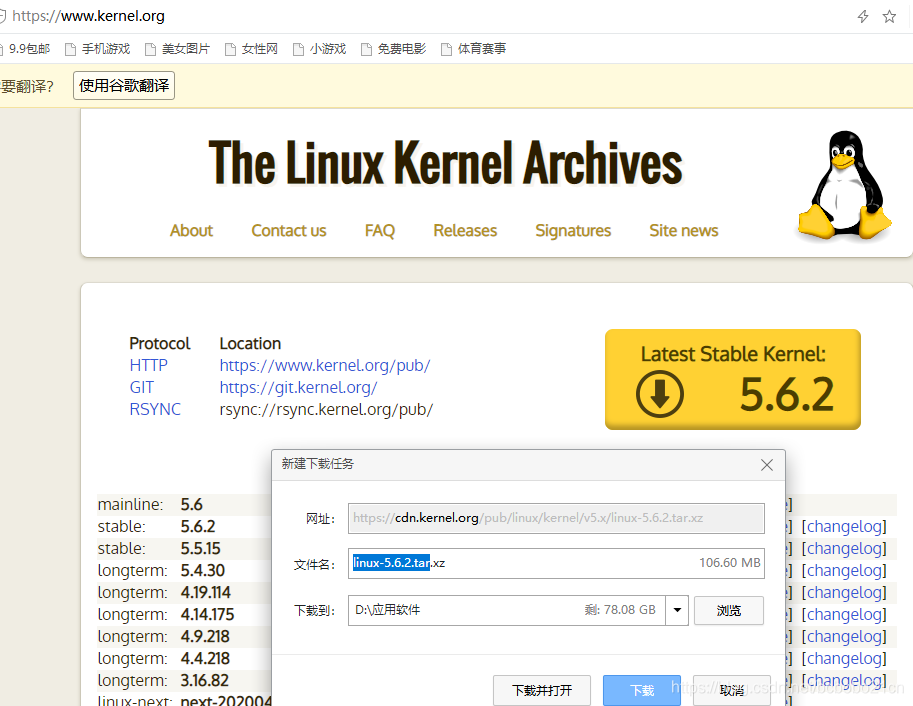Click longterm version 5.4.30 text
This screenshot has height=706, width=913.
point(203,571)
